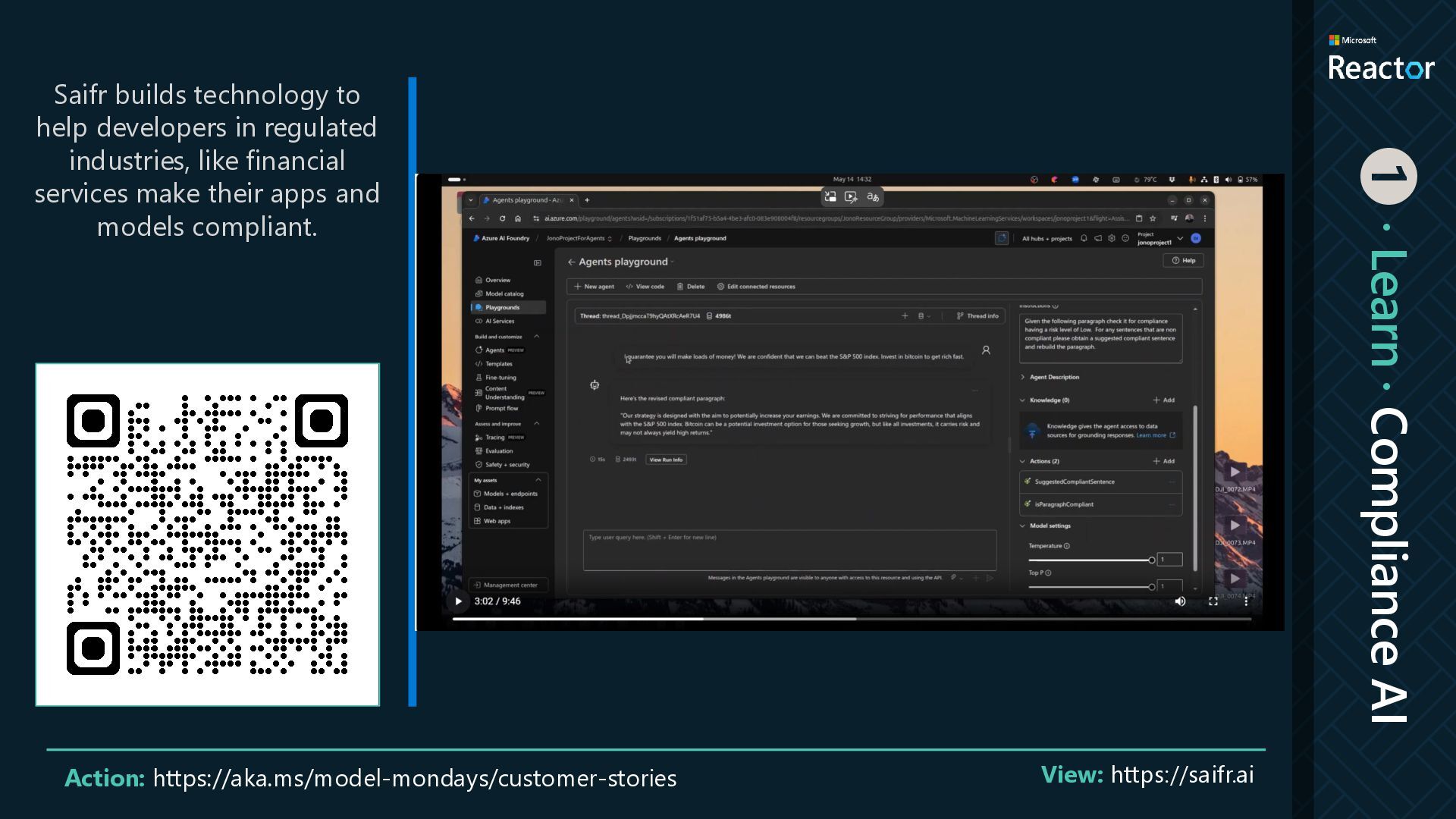
Task: Open the browser three-dot menu
Action: click(x=1205, y=218)
